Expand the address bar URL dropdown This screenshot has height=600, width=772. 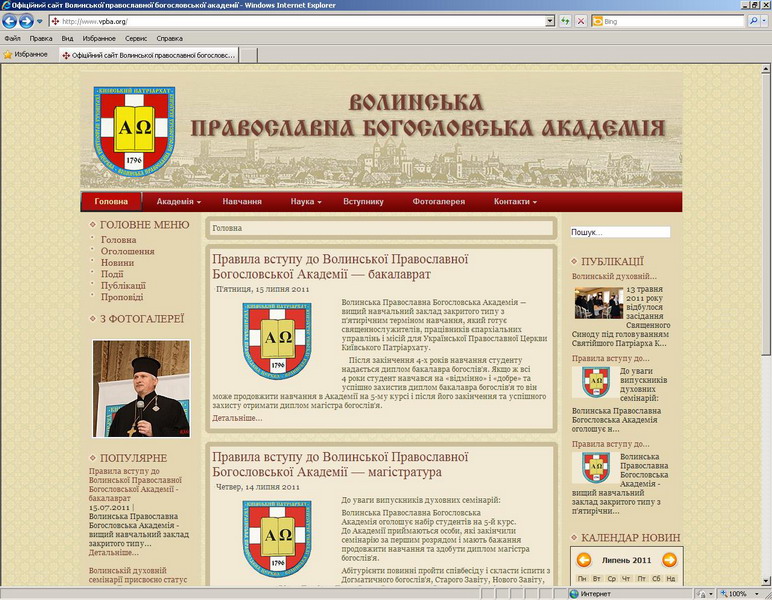[x=550, y=21]
